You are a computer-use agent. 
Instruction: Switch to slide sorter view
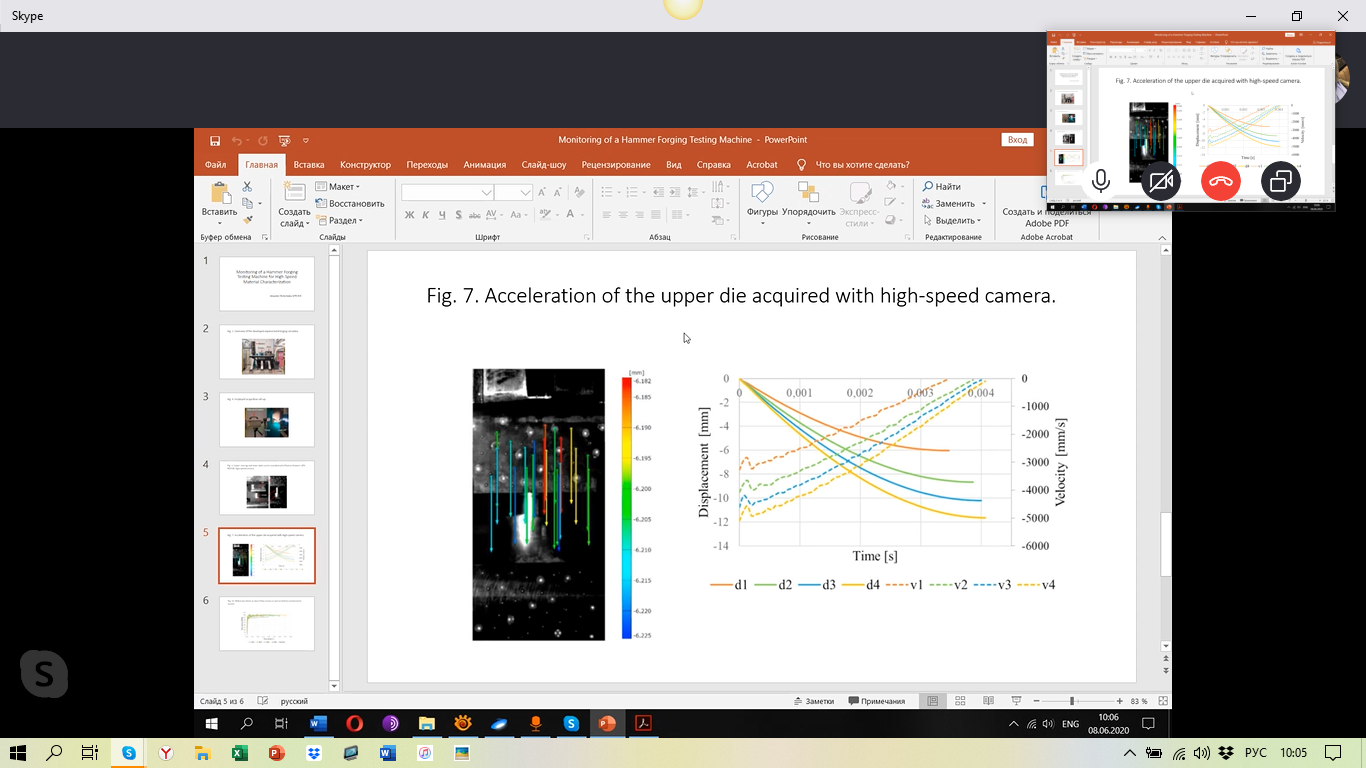coord(960,701)
